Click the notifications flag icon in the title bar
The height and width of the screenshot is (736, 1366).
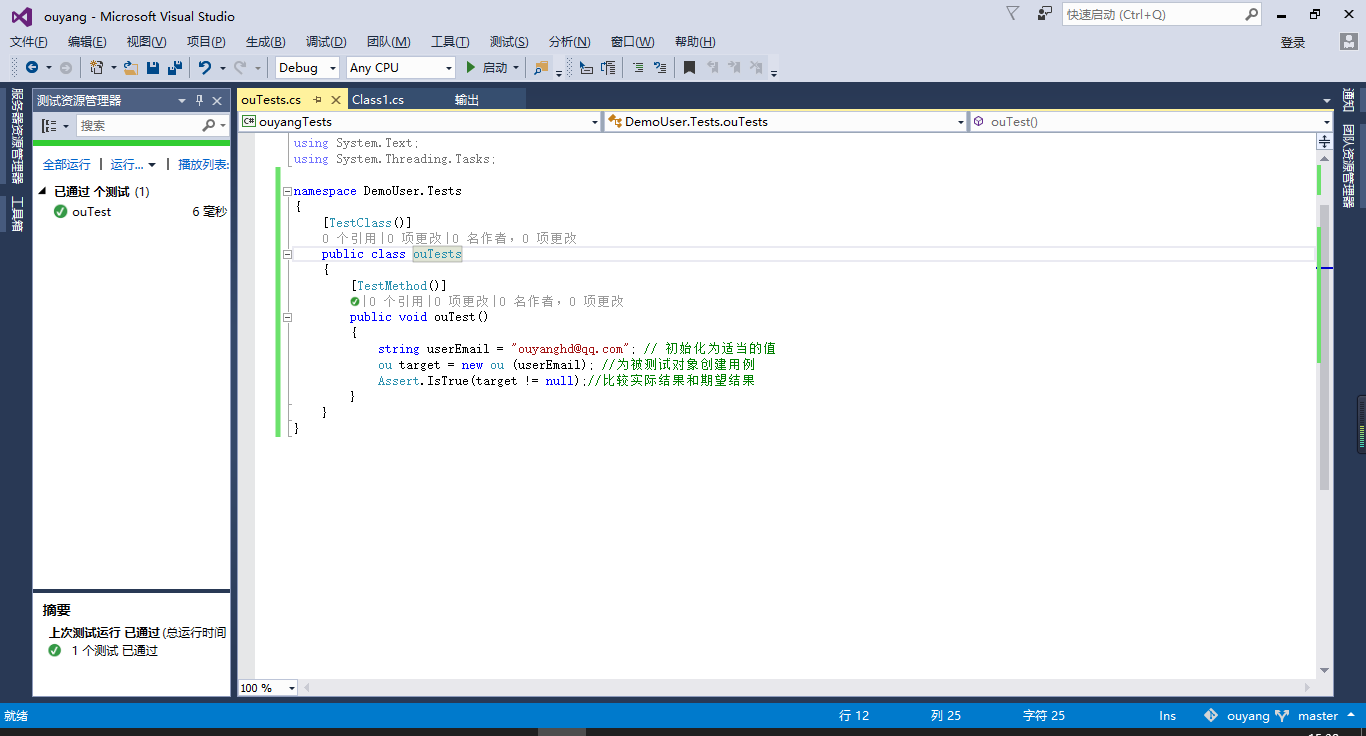point(1012,14)
